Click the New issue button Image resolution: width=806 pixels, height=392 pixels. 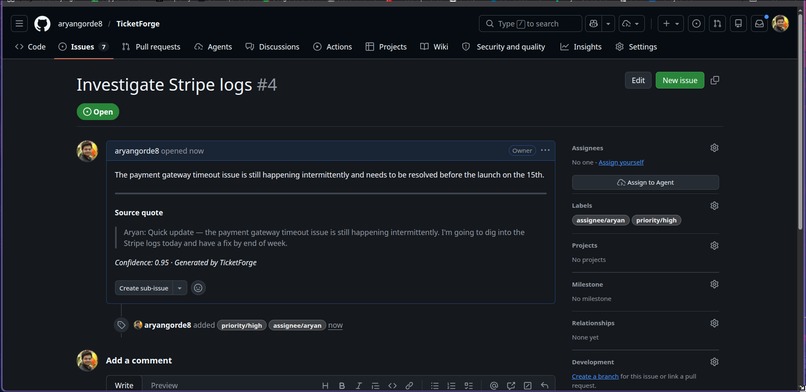[x=680, y=80]
